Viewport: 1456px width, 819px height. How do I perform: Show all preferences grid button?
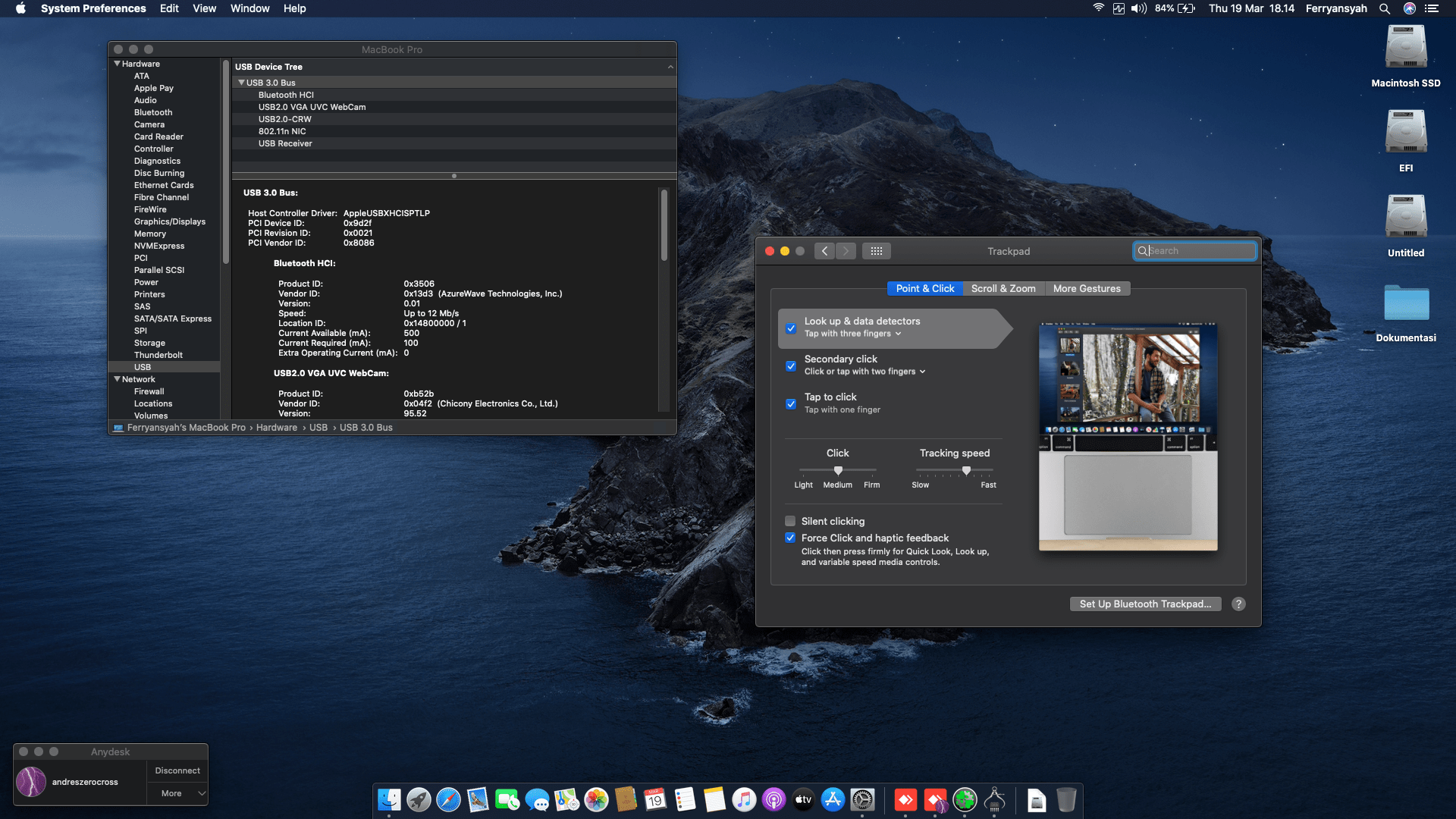(x=877, y=251)
